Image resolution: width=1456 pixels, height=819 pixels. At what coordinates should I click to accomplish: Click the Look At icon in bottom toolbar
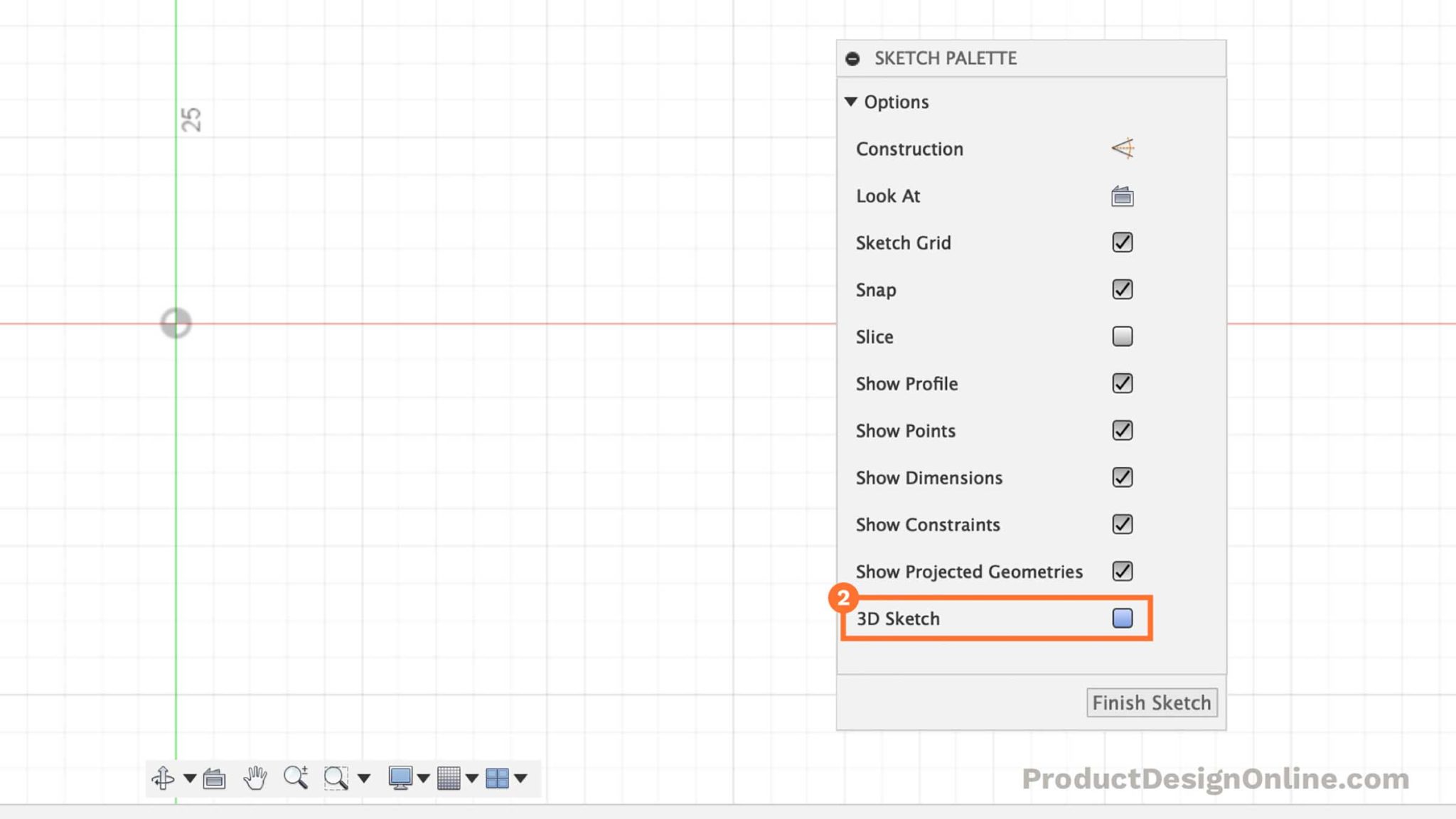coord(214,778)
